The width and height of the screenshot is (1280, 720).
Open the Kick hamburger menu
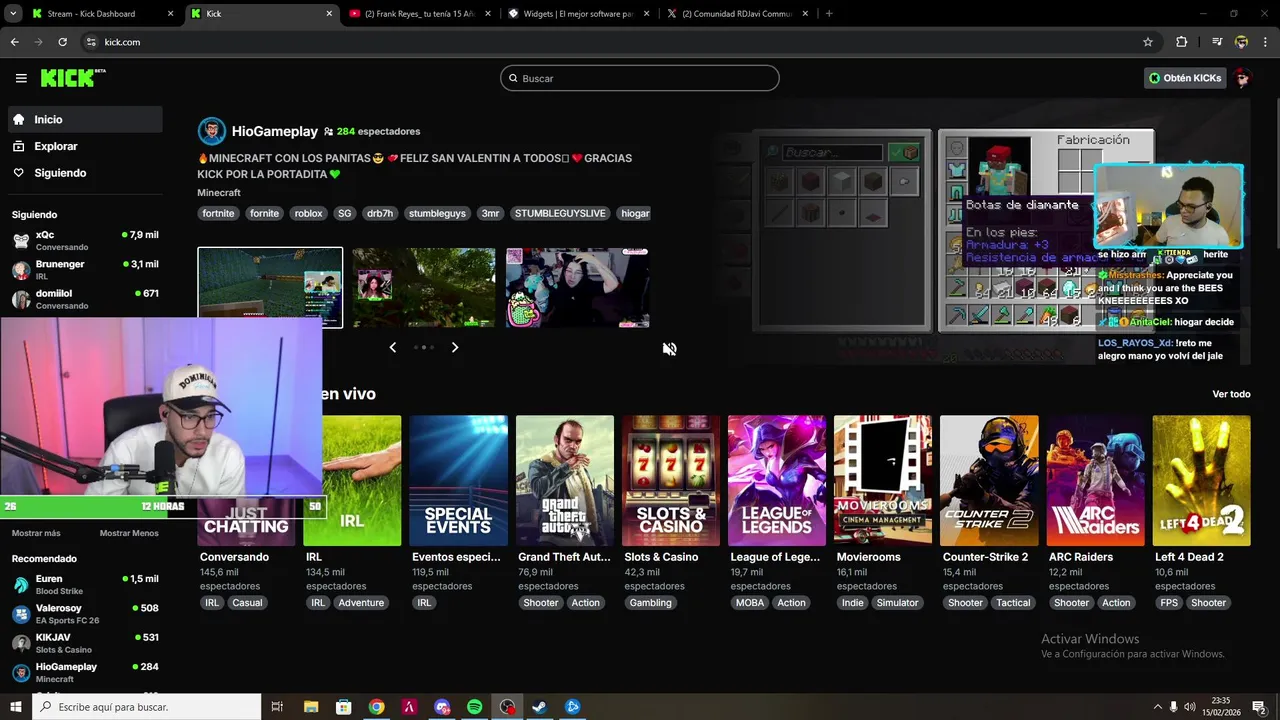tap(21, 78)
